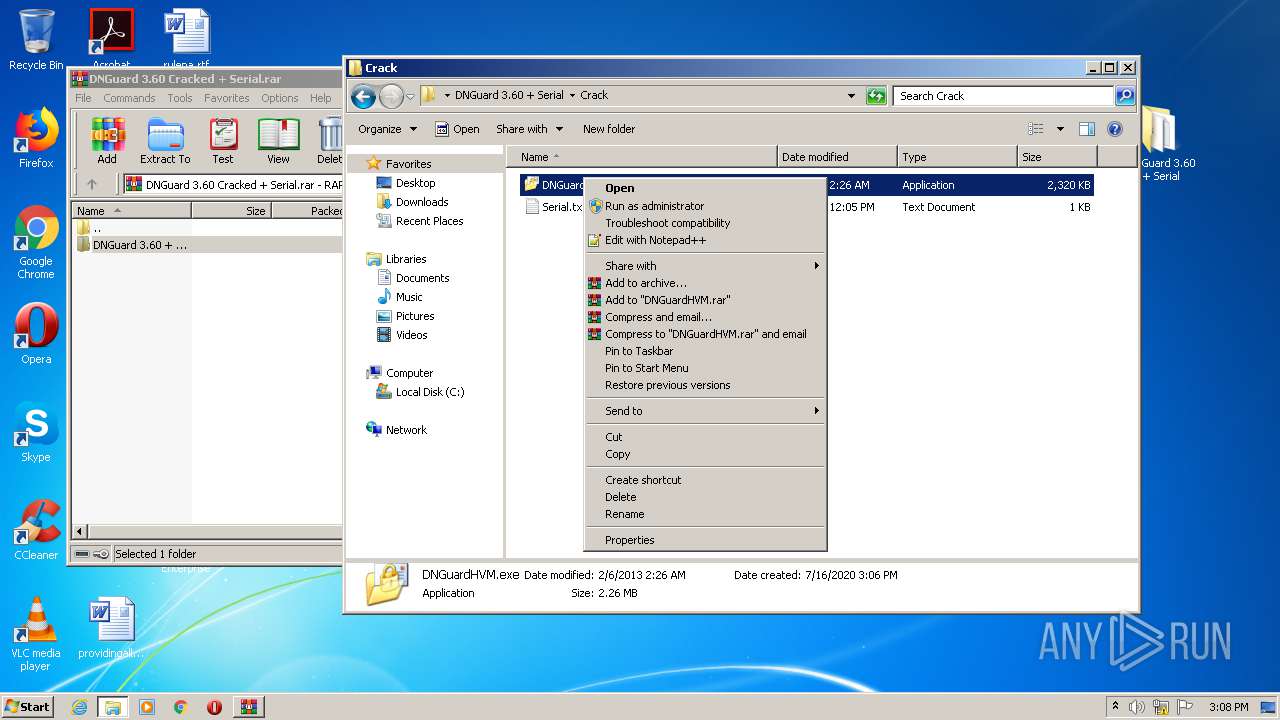Select the Skype desktop icon
The width and height of the screenshot is (1280, 720).
tap(36, 432)
